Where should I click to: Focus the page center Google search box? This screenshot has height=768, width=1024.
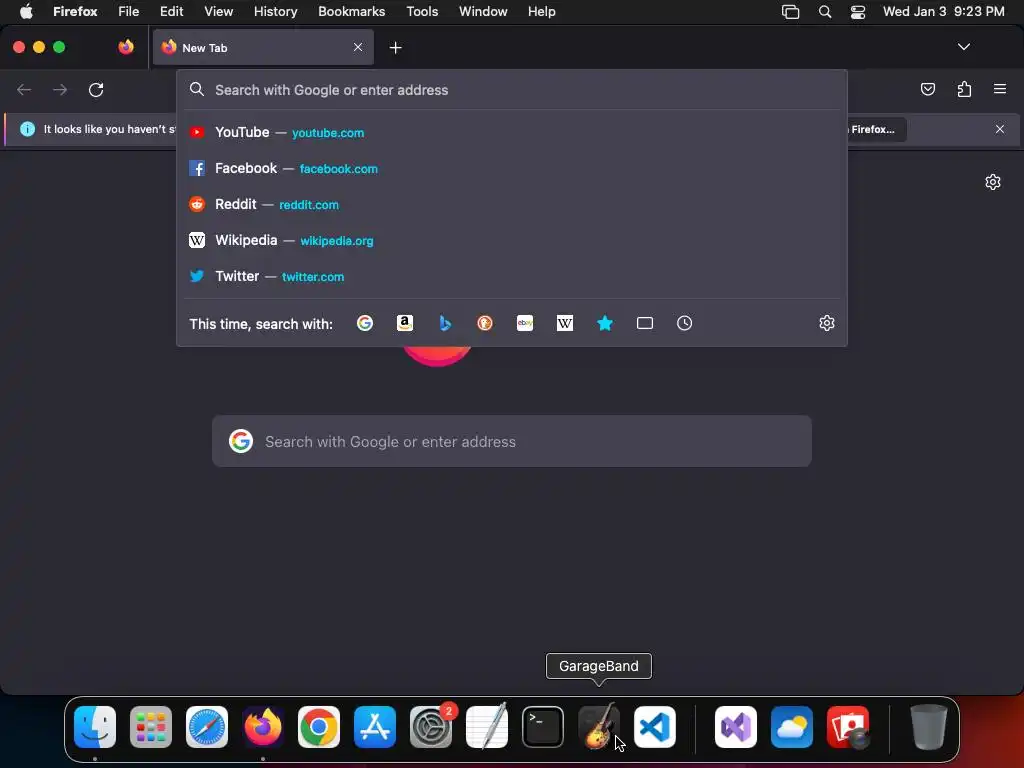coord(512,441)
